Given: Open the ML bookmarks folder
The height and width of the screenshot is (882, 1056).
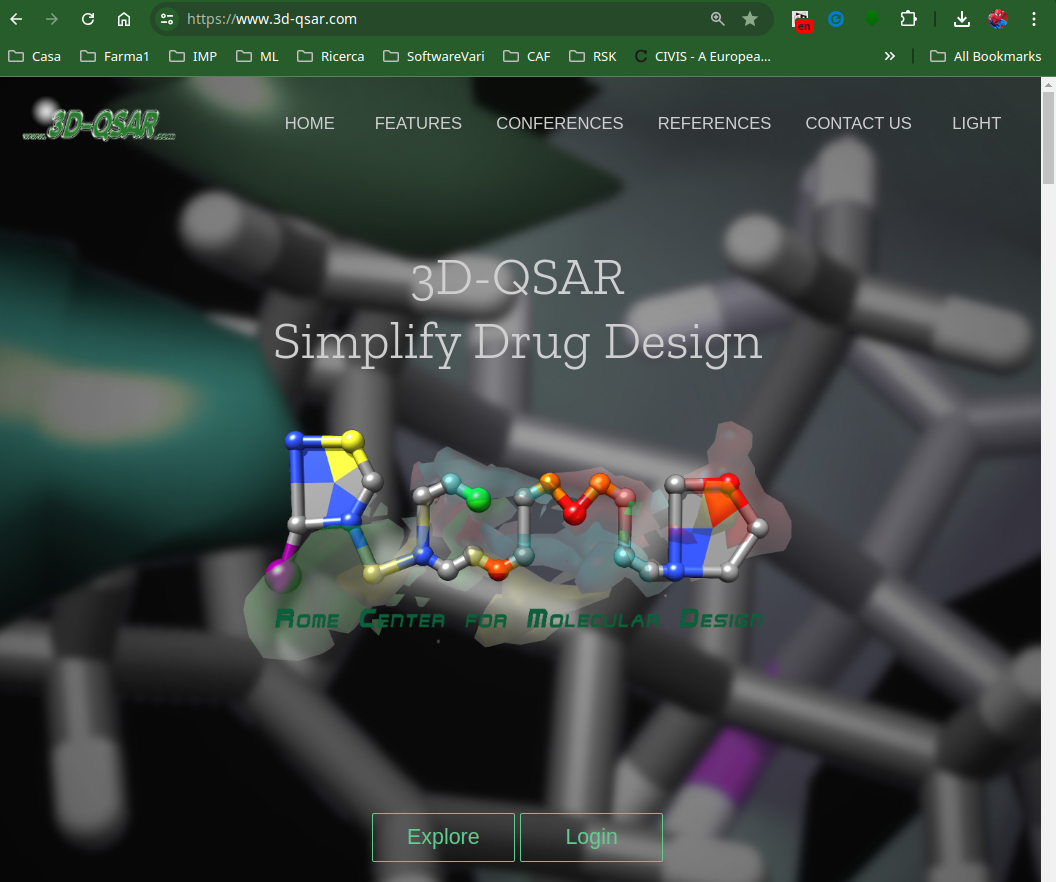Looking at the screenshot, I should 257,57.
